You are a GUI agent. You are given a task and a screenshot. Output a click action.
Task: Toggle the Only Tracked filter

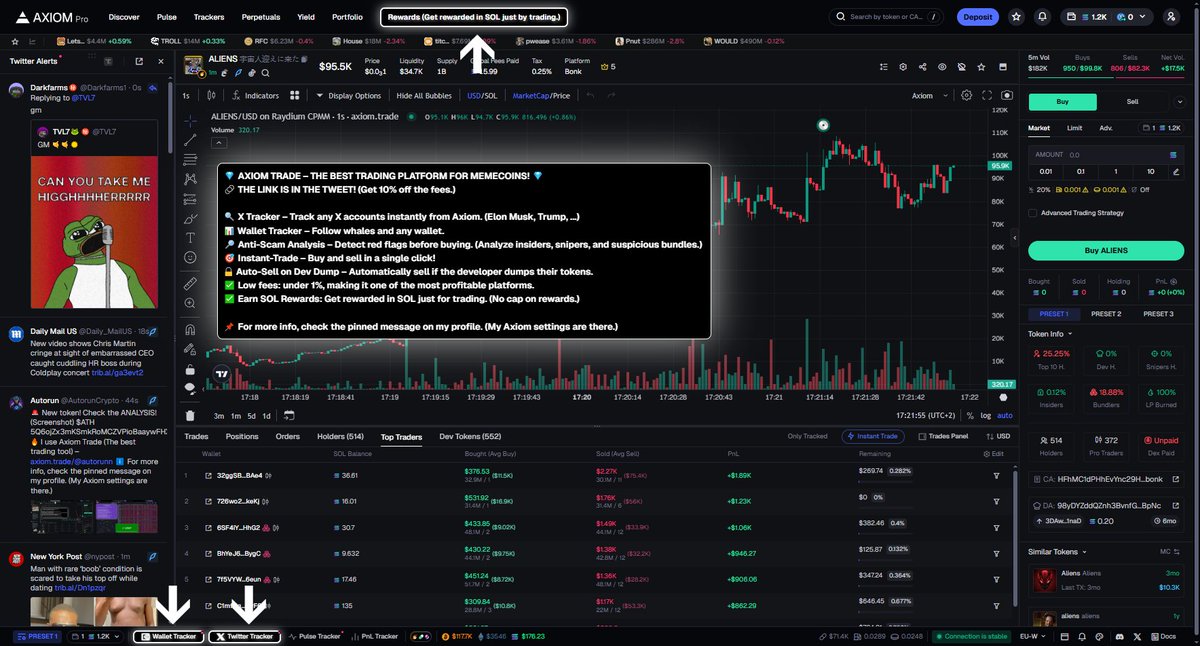point(807,436)
